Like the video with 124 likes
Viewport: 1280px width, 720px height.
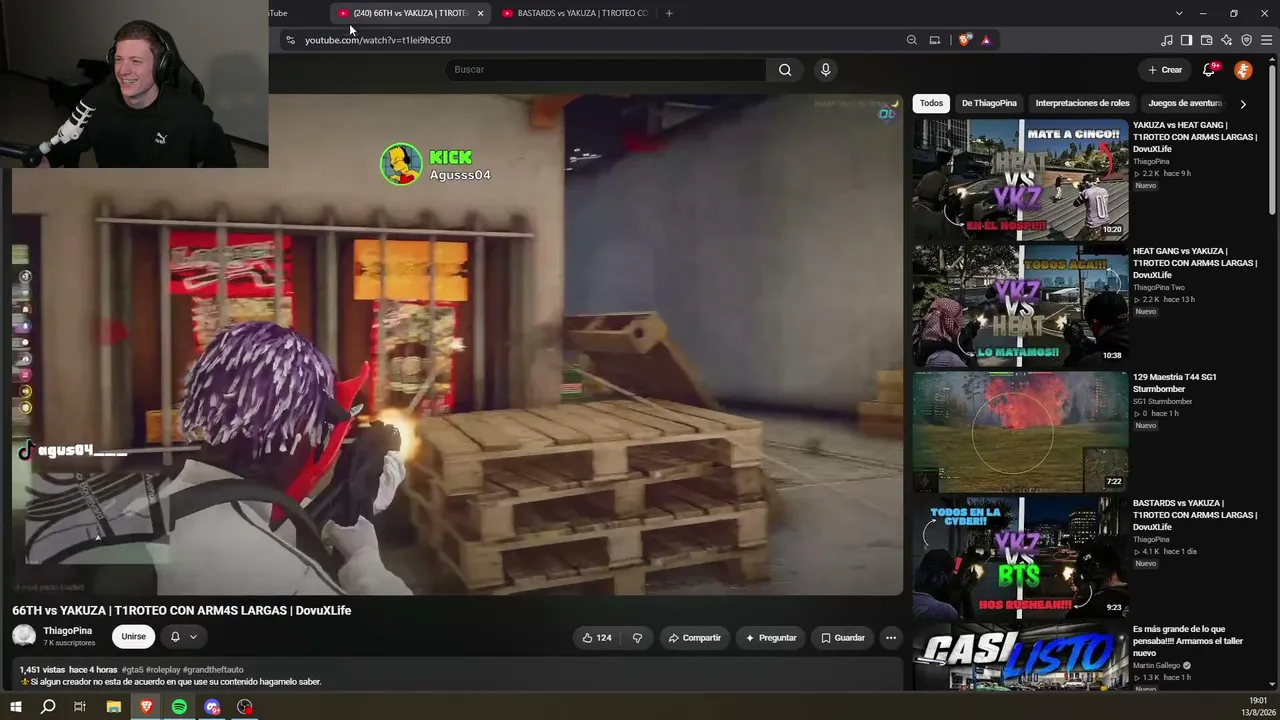pyautogui.click(x=597, y=638)
